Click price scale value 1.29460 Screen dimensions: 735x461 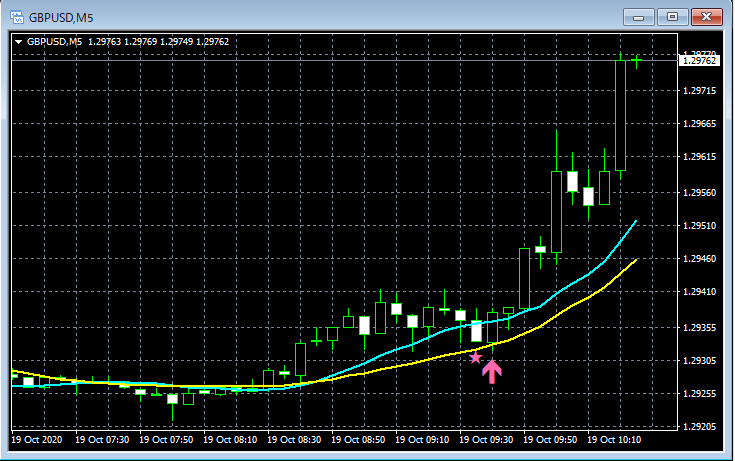(x=699, y=258)
